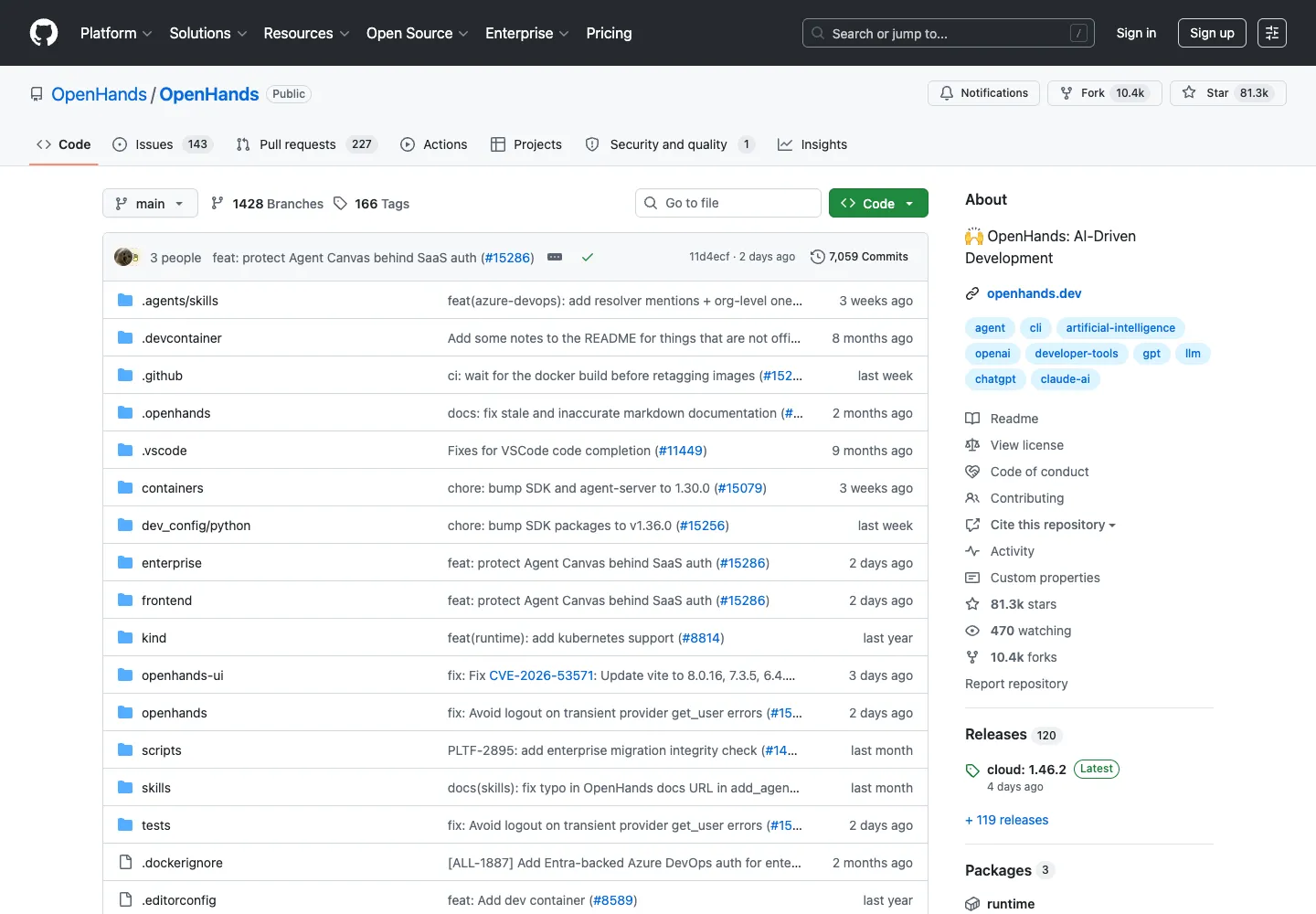Expand the Solutions navigation menu
This screenshot has width=1316, height=914.
[208, 33]
